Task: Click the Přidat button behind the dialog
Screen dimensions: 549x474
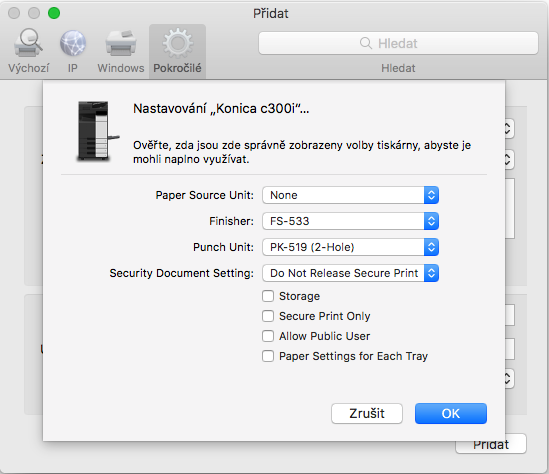Action: 491,445
